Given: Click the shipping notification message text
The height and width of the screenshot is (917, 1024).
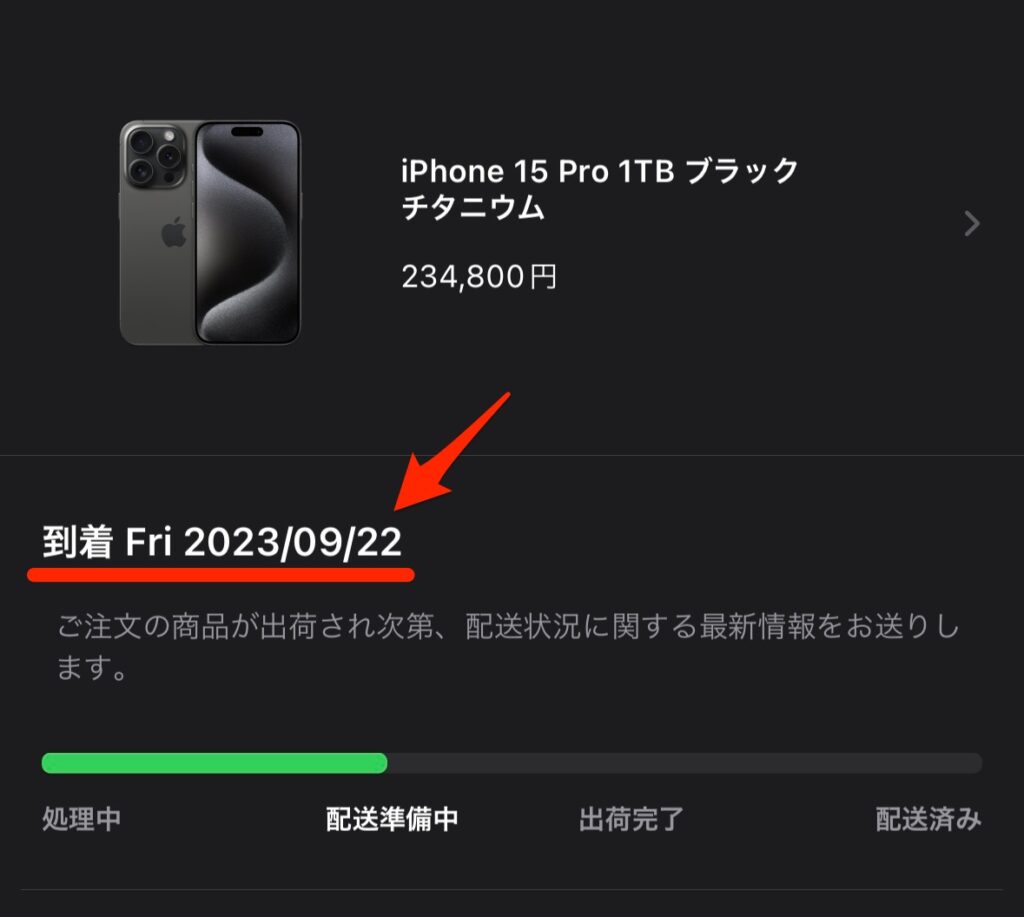Looking at the screenshot, I should tap(508, 646).
